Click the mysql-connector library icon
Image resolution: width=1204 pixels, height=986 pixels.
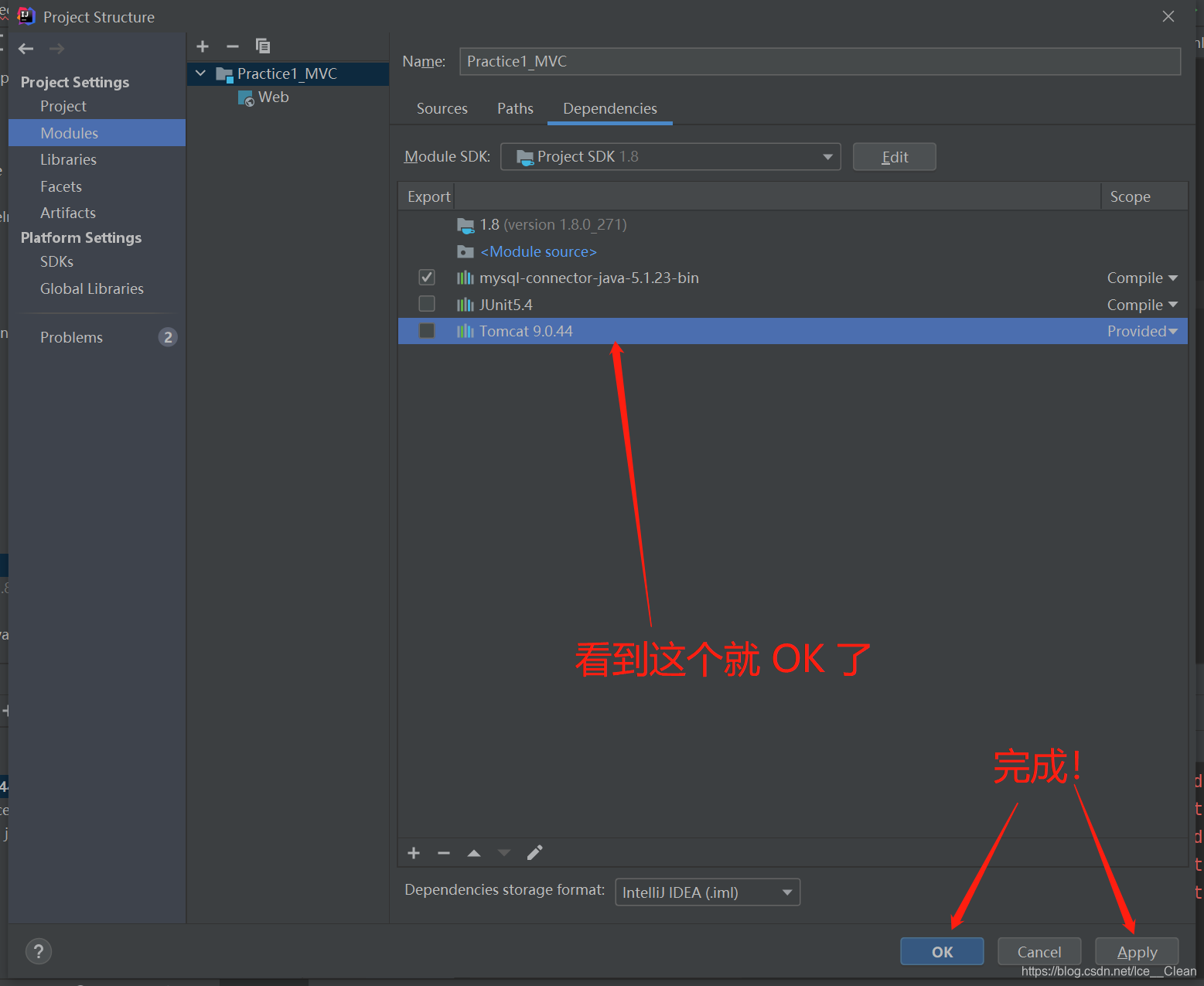[465, 278]
